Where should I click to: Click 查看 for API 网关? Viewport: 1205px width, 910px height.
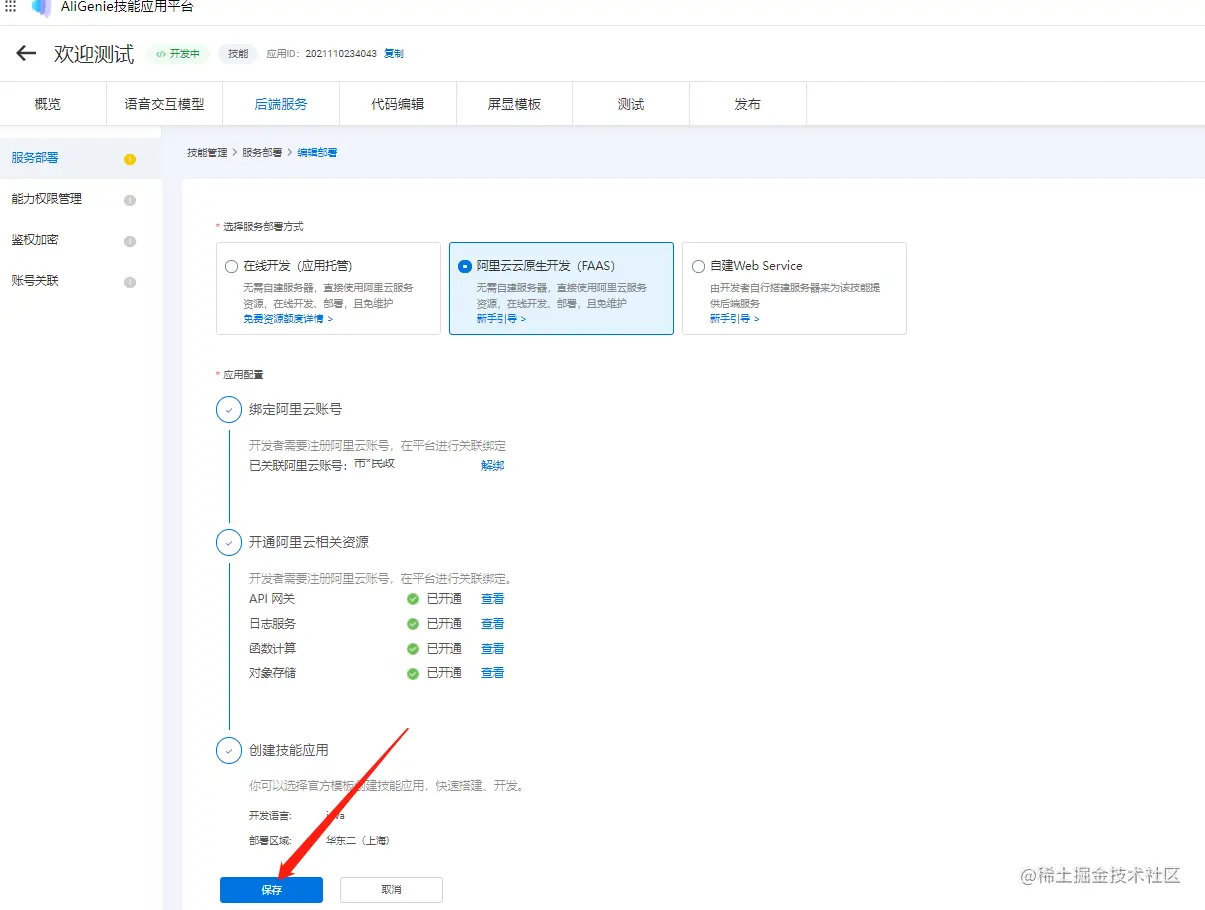492,599
